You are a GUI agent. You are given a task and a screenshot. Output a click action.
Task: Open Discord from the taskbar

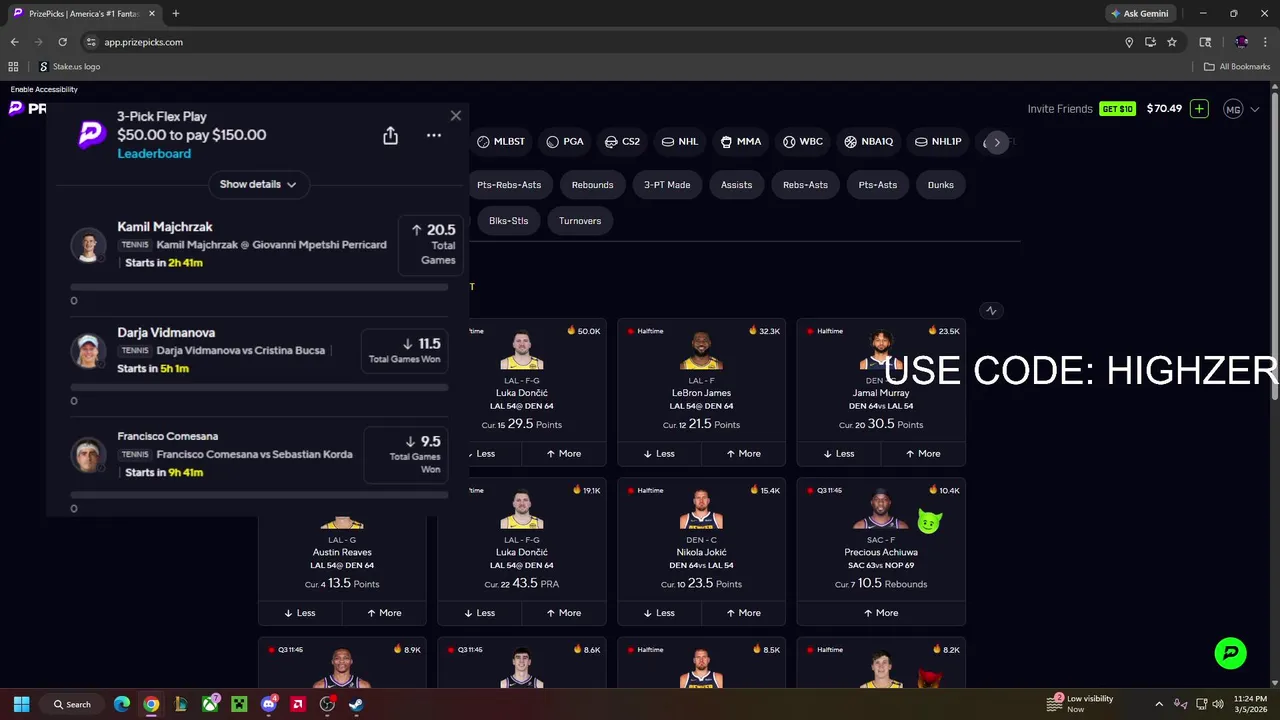[x=268, y=704]
